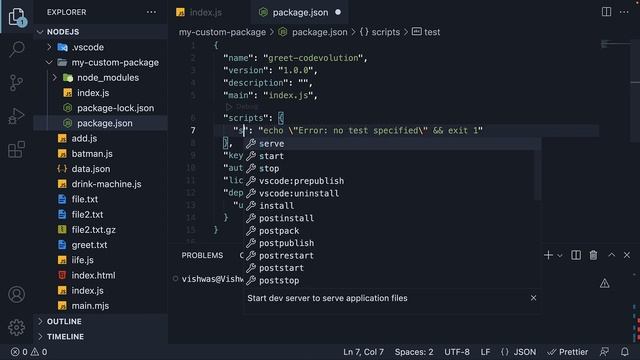The width and height of the screenshot is (640, 360).
Task: Close the bottom panel
Action: 627,255
